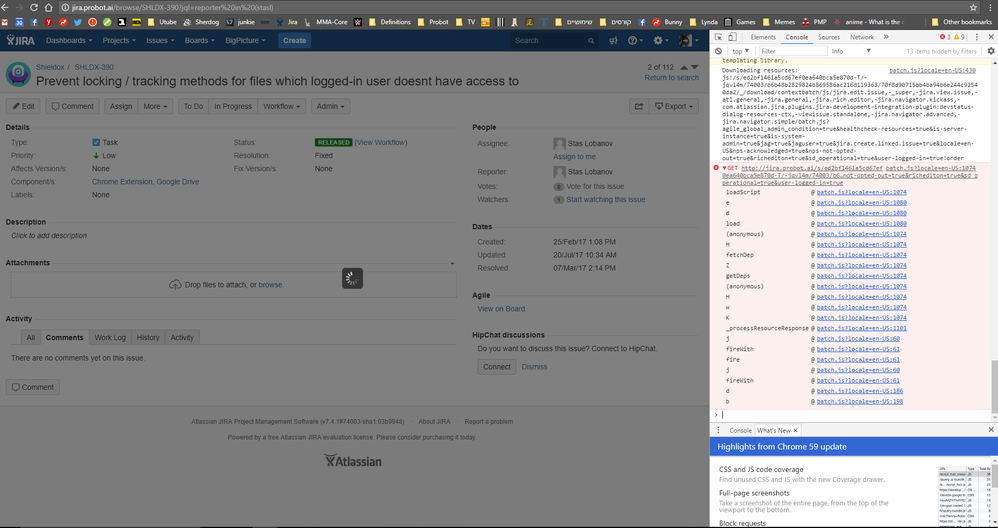Screen dimensions: 998x528
Task: Open the Projects dropdown menu
Action: 119,40
